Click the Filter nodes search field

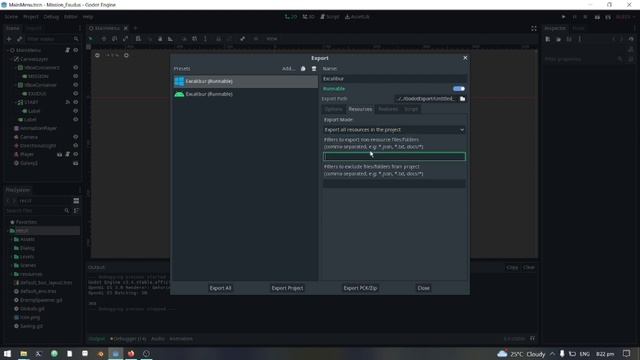[52, 39]
